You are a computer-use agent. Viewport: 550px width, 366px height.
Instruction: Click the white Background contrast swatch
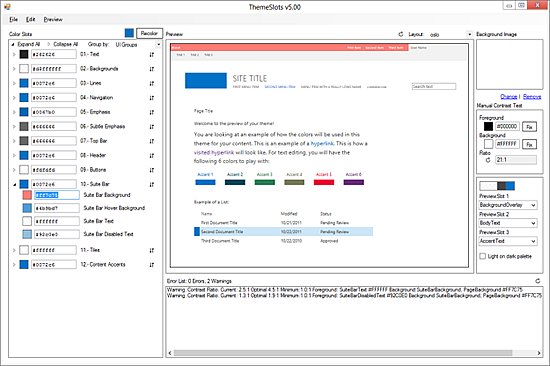pos(488,144)
